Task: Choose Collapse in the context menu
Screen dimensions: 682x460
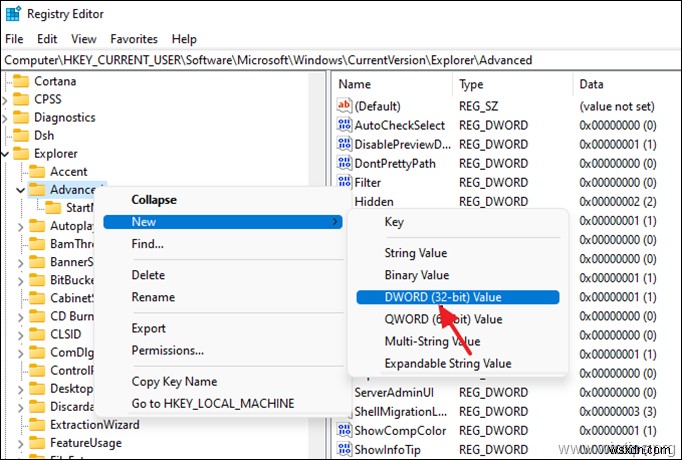Action: 223,200
